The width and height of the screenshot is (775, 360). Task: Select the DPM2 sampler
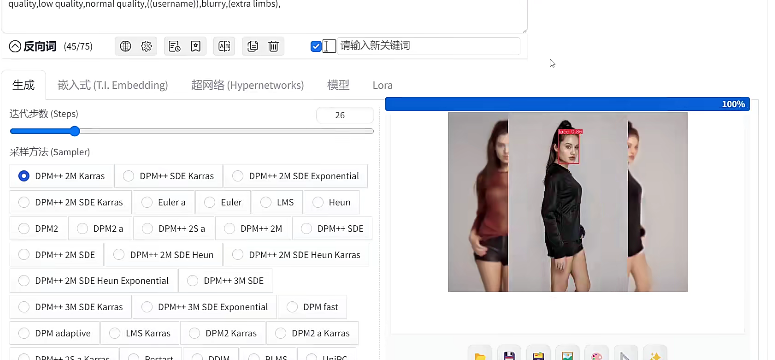click(x=39, y=228)
